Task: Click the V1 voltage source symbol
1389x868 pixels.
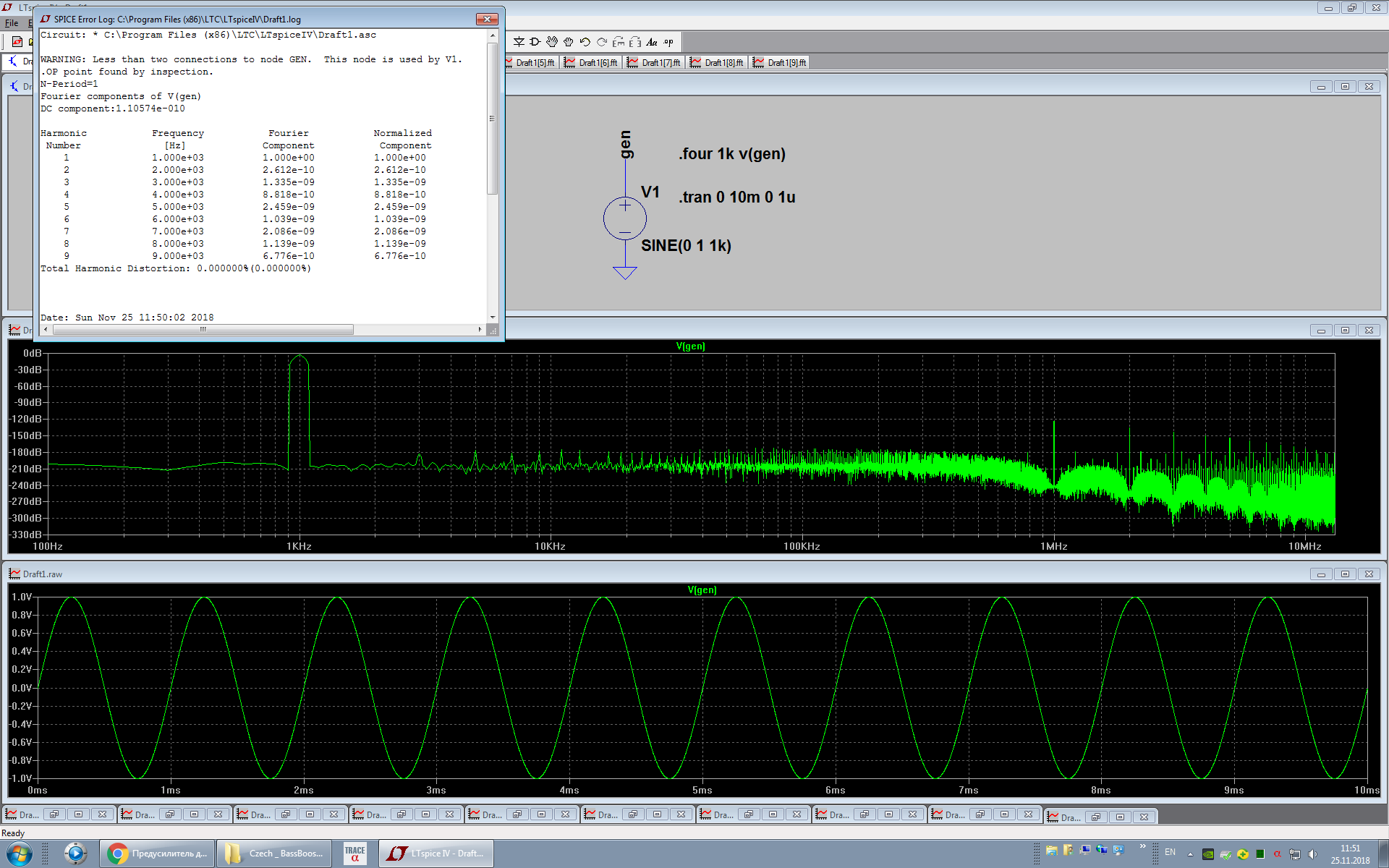Action: (x=625, y=218)
